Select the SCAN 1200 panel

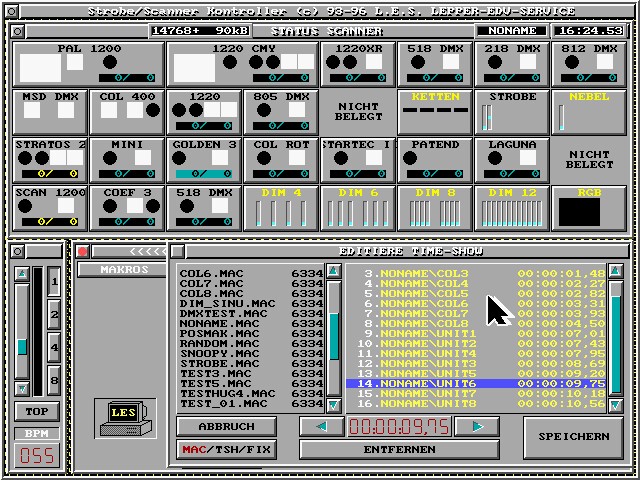click(50, 208)
